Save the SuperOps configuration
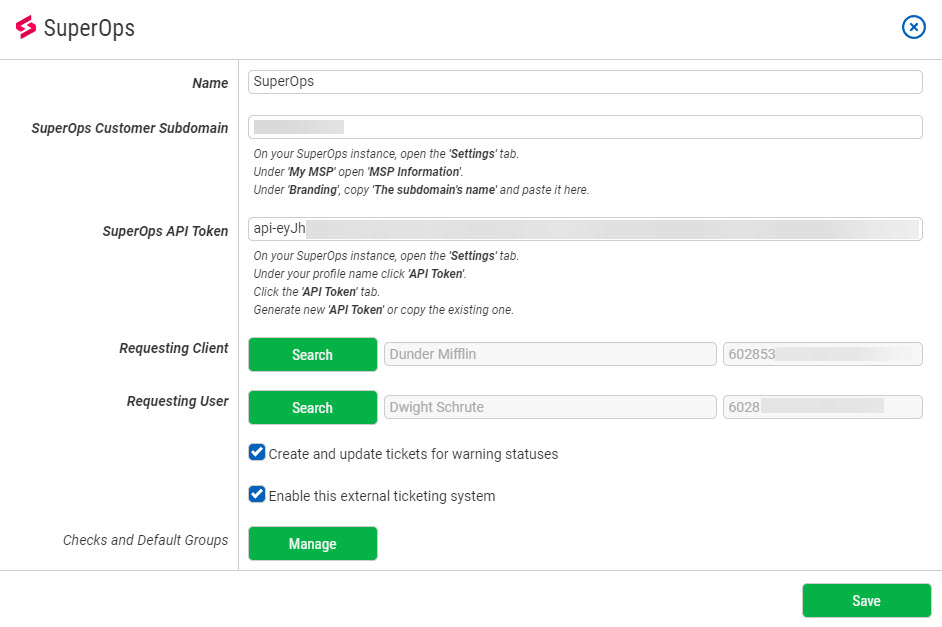The image size is (942, 627). 866,601
